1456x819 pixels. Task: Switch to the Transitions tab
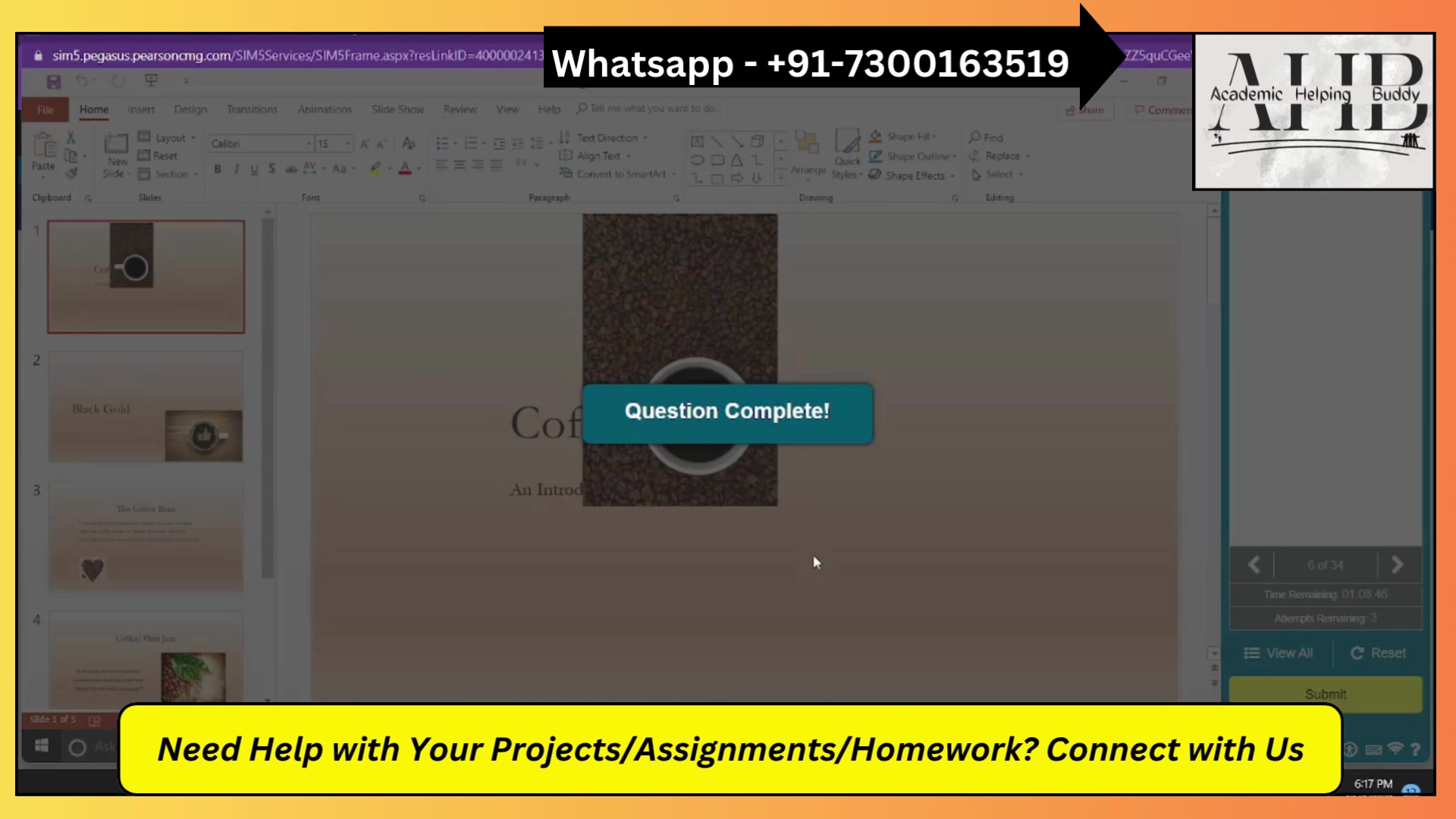252,109
